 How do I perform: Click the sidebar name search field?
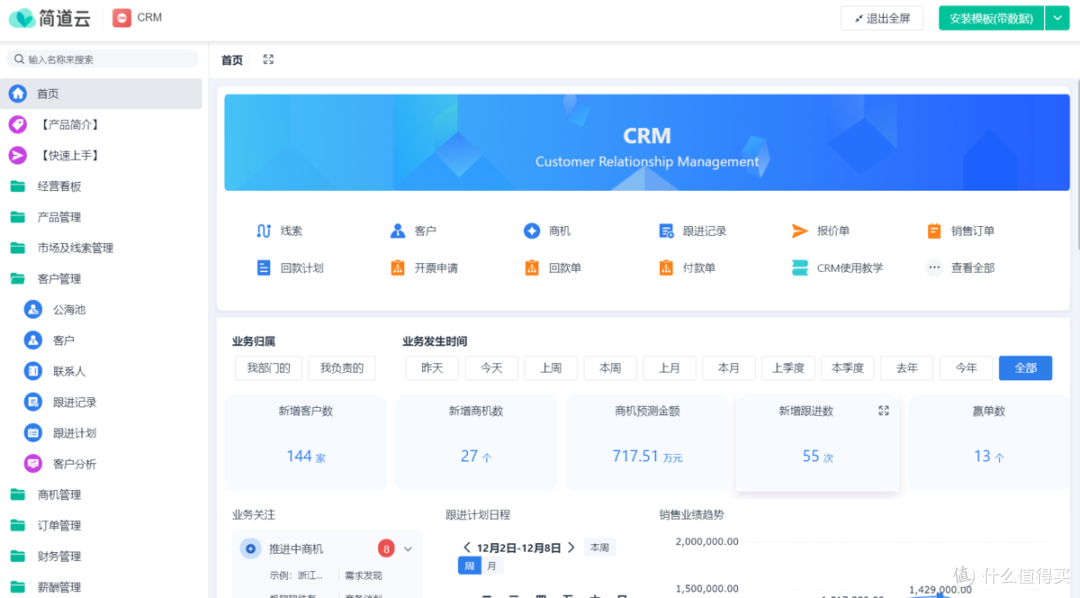coord(102,59)
